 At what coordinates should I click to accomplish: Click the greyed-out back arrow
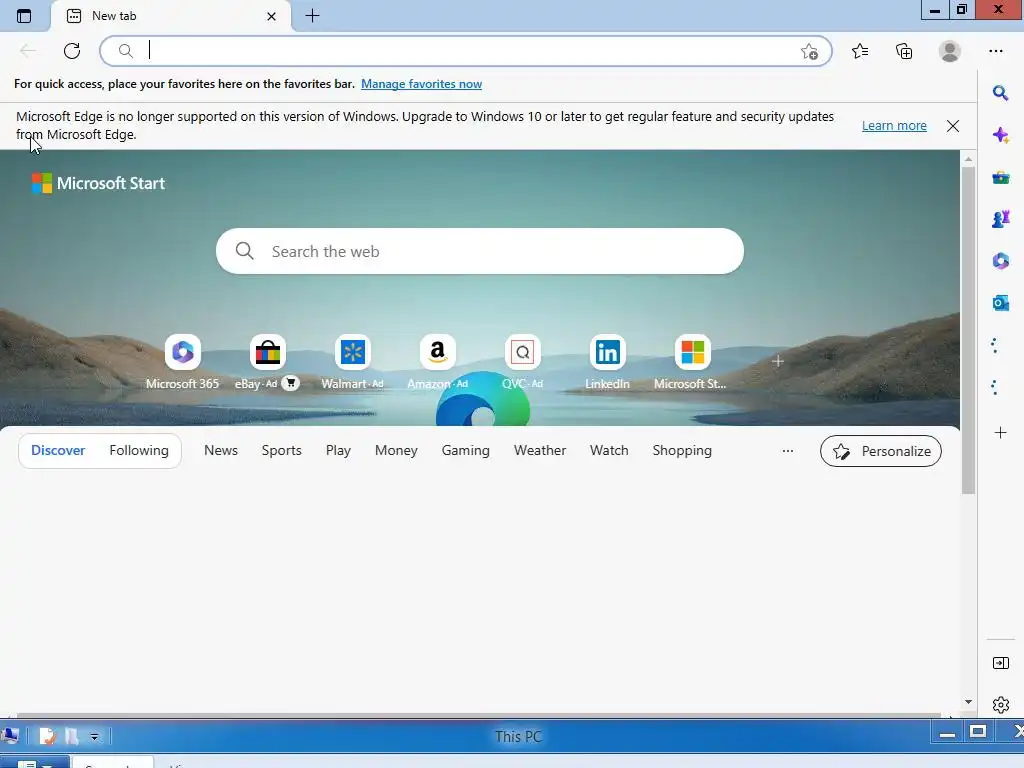(x=27, y=51)
